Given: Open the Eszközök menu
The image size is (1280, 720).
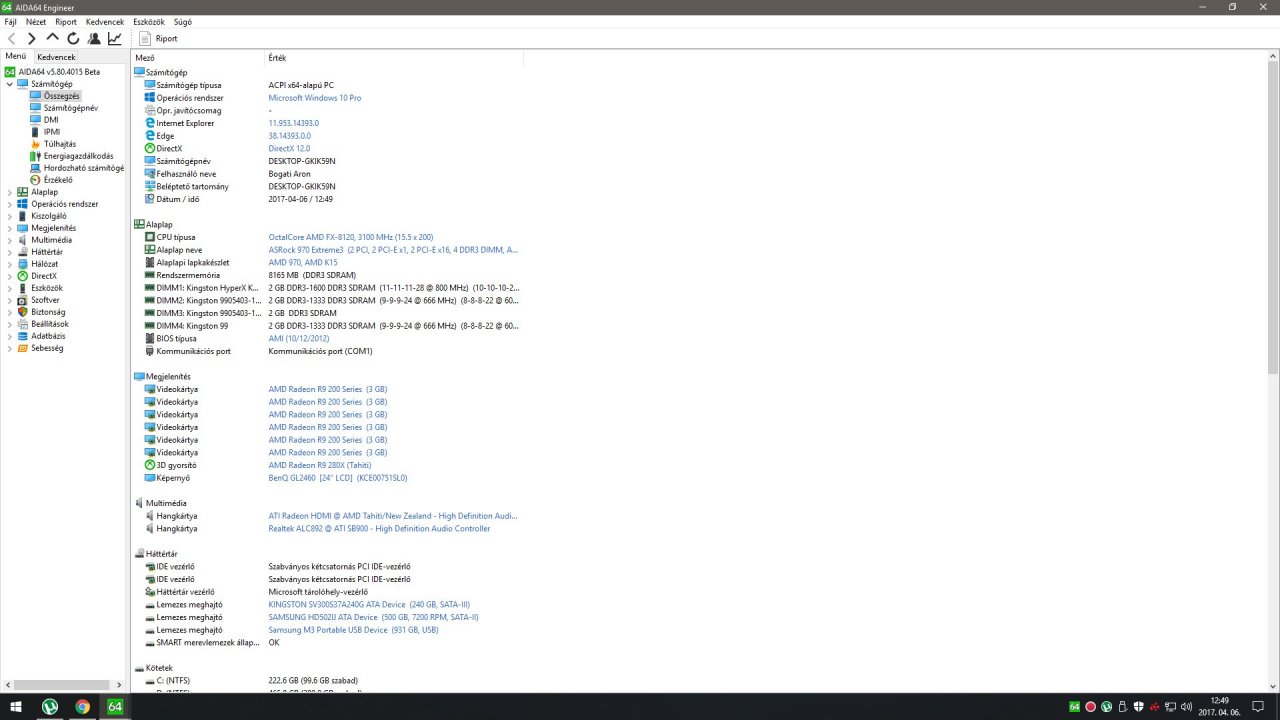Looking at the screenshot, I should (149, 21).
